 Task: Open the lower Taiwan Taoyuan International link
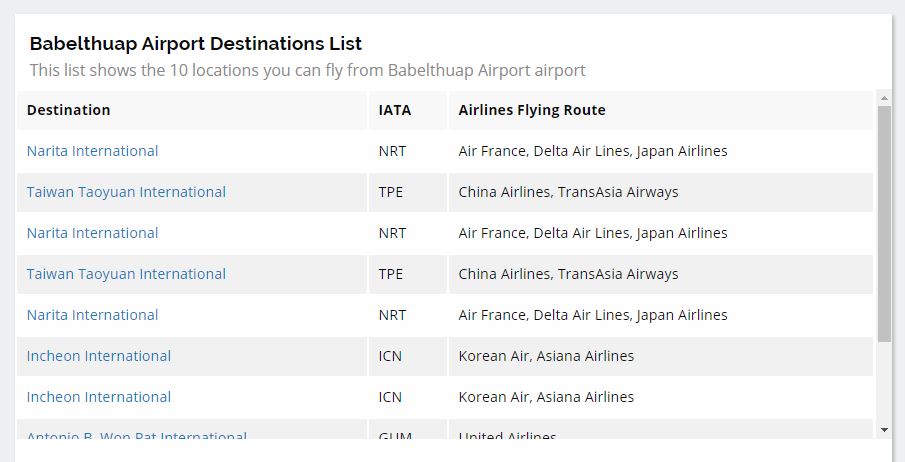[126, 274]
